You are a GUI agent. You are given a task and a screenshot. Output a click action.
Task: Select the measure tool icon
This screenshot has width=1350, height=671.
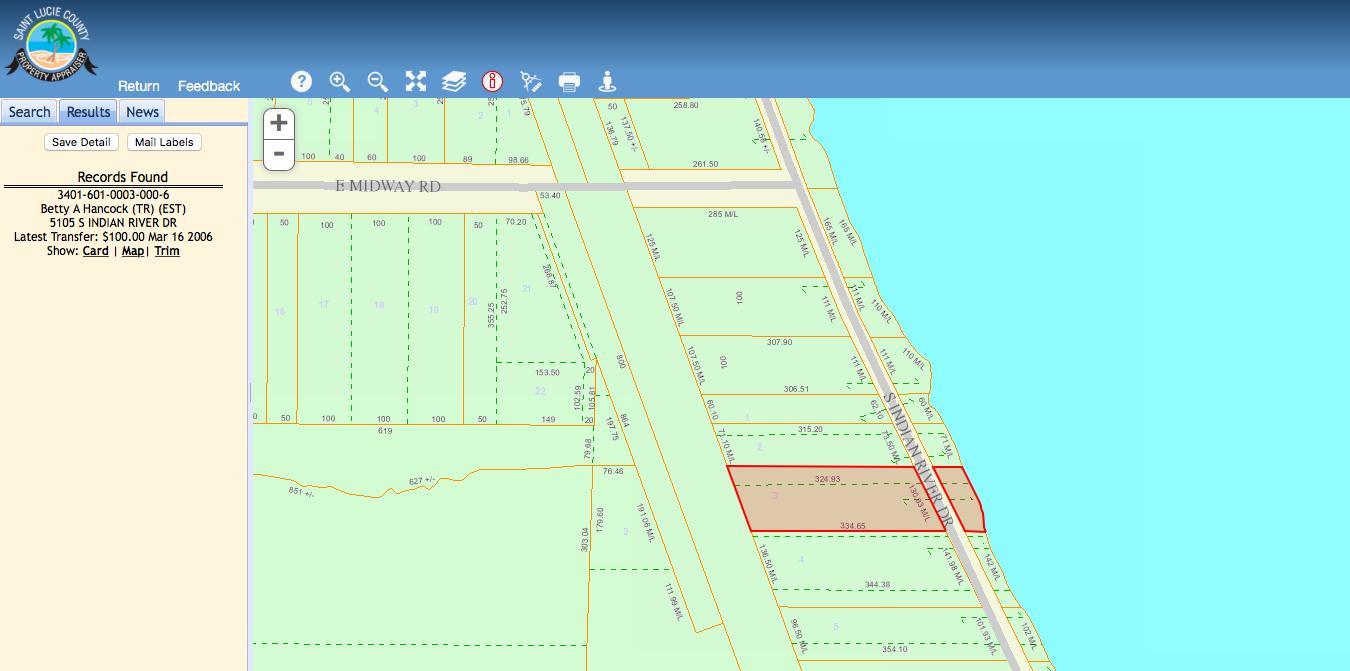(x=531, y=82)
